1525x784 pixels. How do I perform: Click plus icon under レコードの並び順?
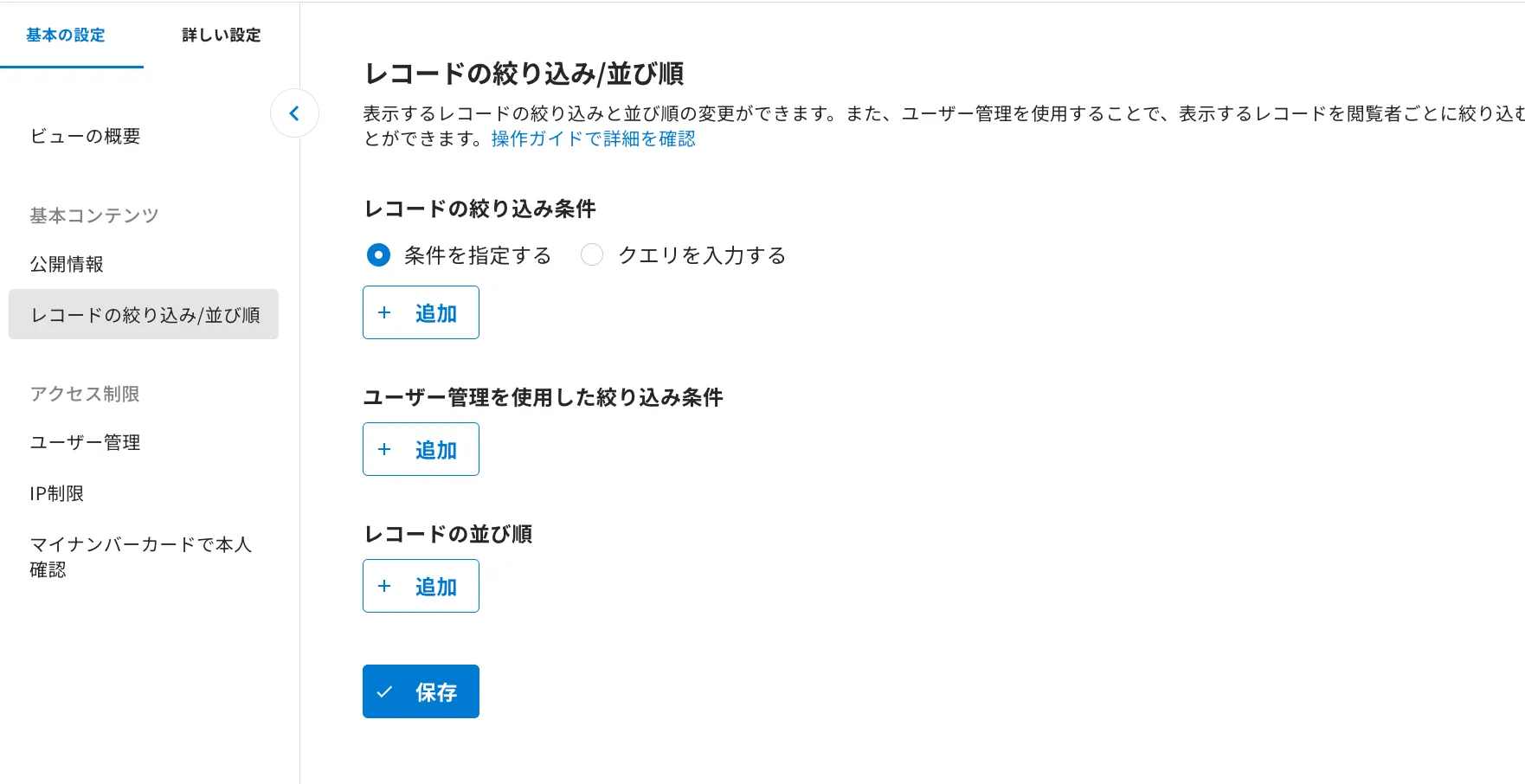(x=385, y=586)
